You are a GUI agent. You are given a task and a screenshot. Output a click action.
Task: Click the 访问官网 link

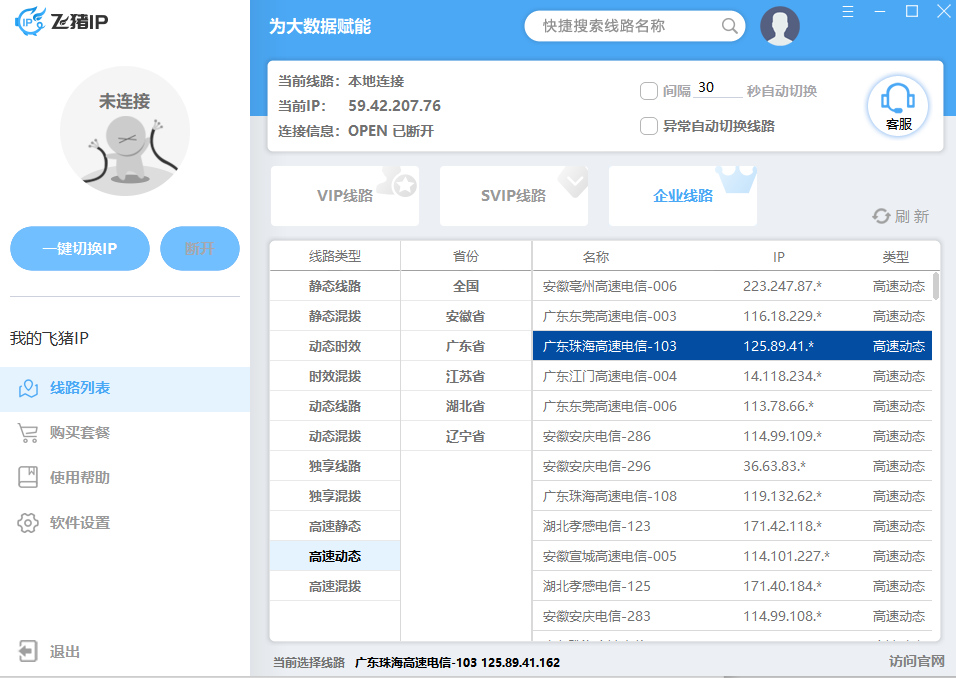pyautogui.click(x=916, y=661)
